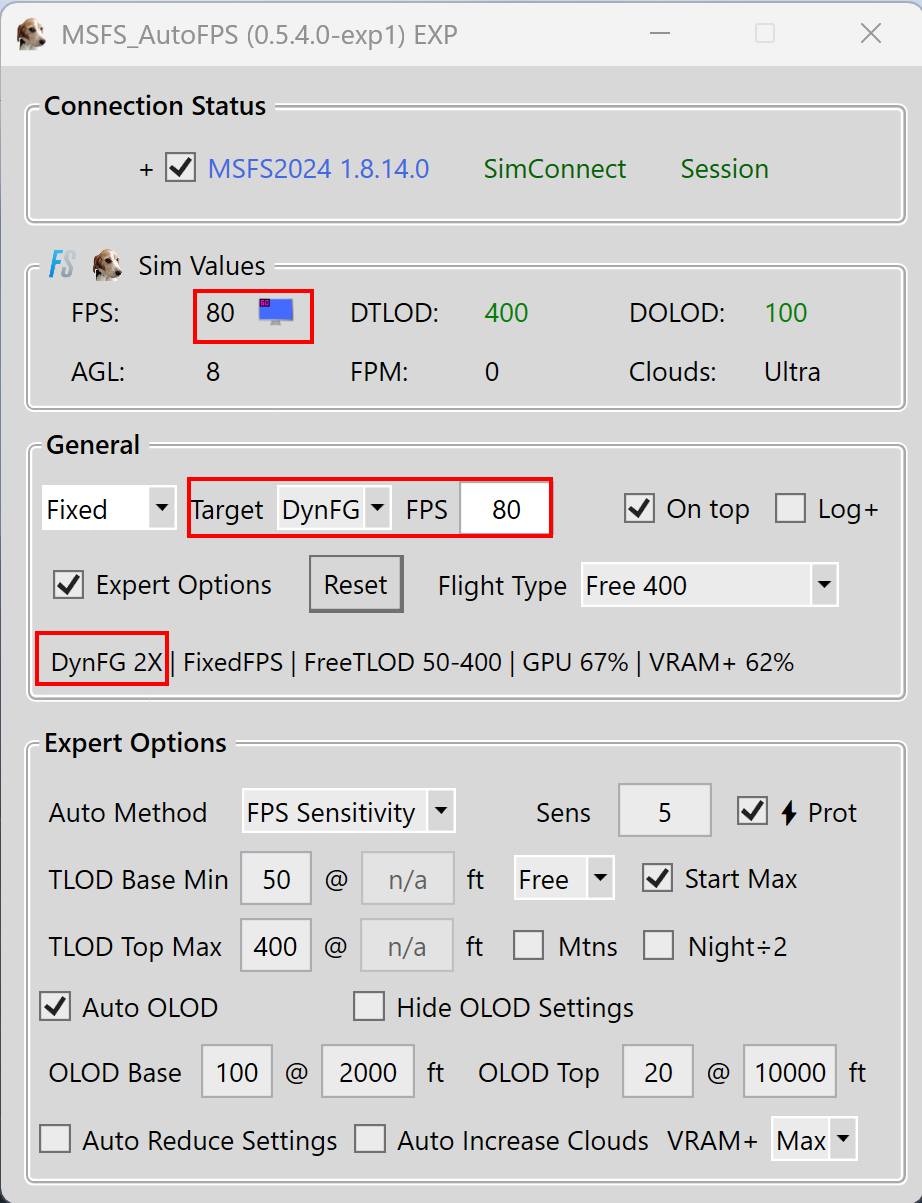Enable the Log+ checkbox
922x1203 pixels.
pyautogui.click(x=790, y=509)
